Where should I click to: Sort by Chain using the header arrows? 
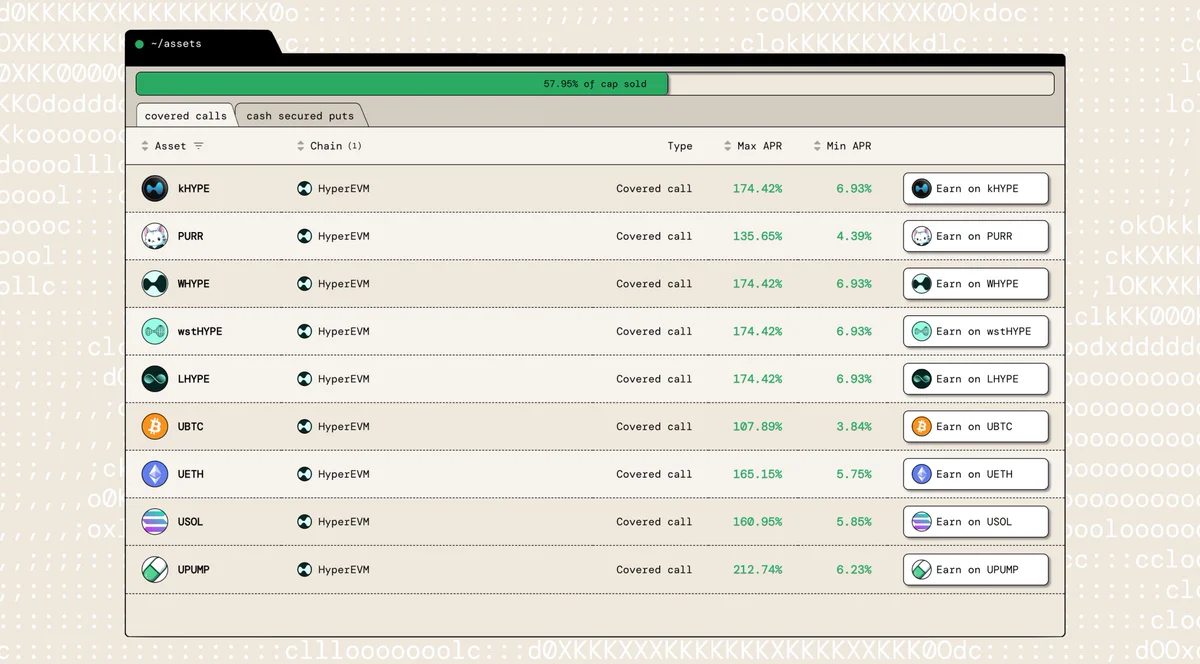tap(301, 146)
